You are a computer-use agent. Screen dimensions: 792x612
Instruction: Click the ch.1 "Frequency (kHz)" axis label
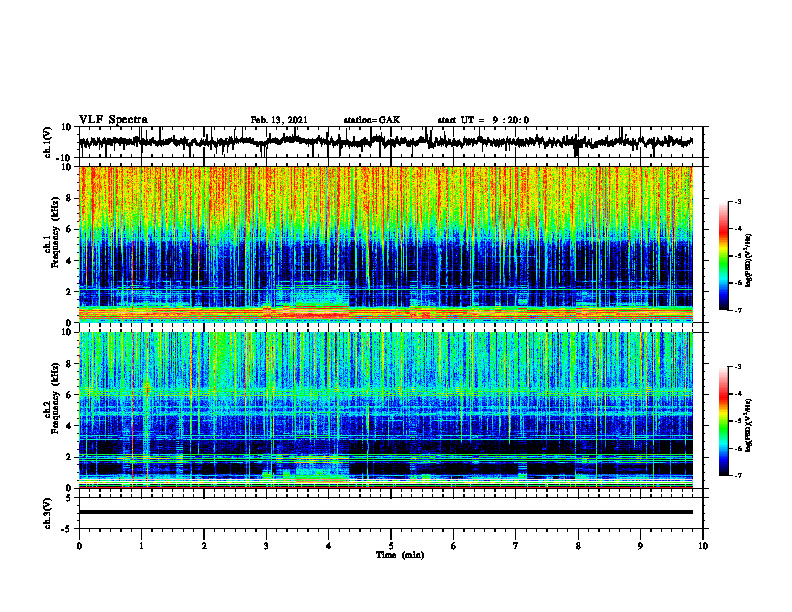coord(55,232)
